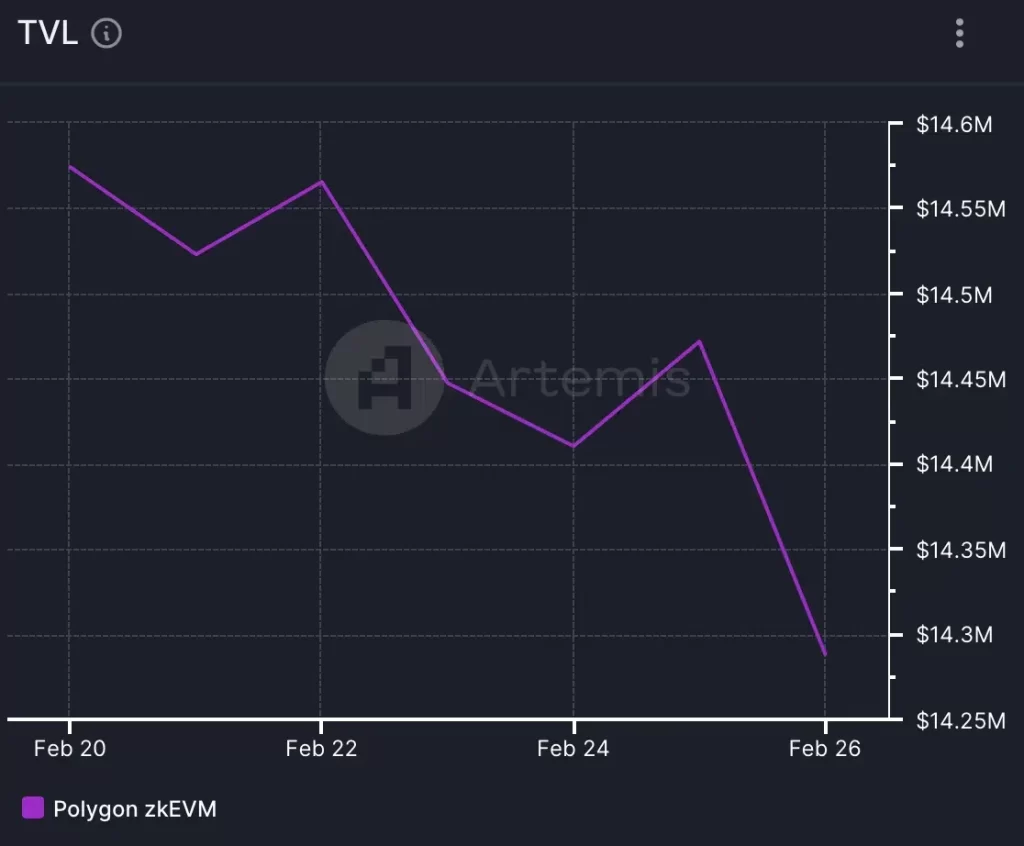This screenshot has height=846, width=1024.
Task: Open the three-dot options menu
Action: tap(959, 33)
